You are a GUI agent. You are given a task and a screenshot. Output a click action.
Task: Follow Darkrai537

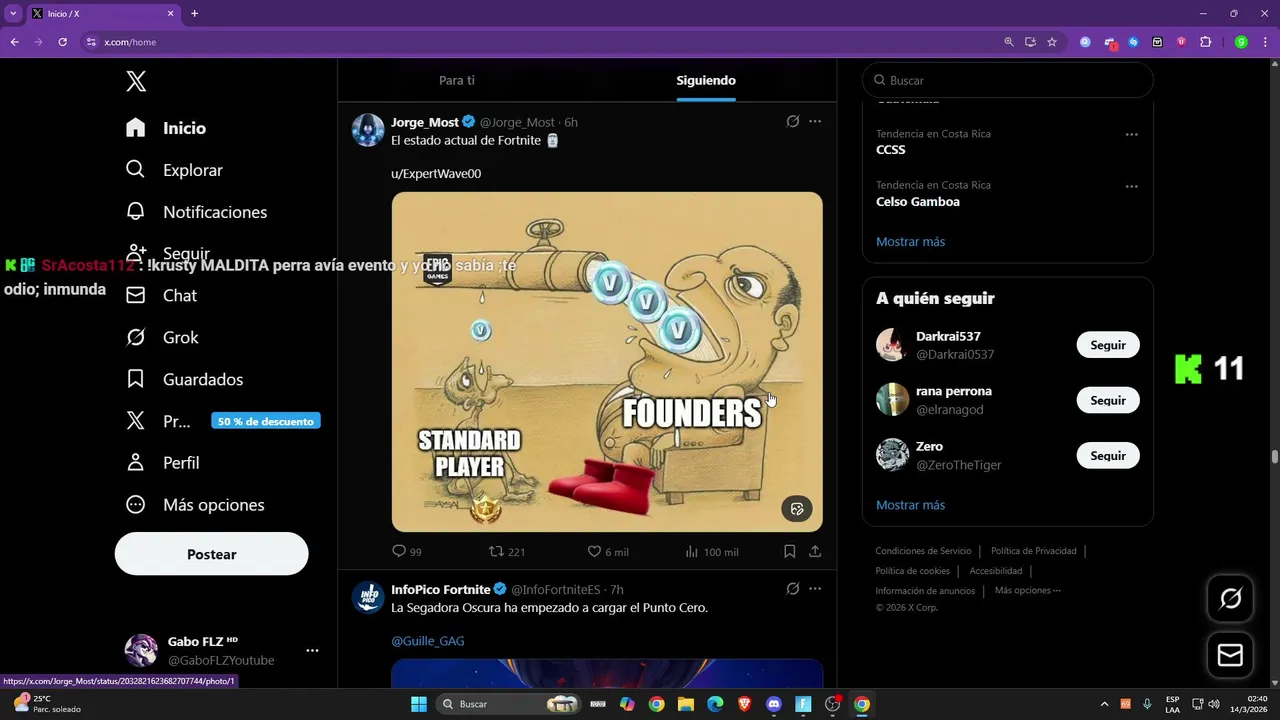coord(1108,345)
